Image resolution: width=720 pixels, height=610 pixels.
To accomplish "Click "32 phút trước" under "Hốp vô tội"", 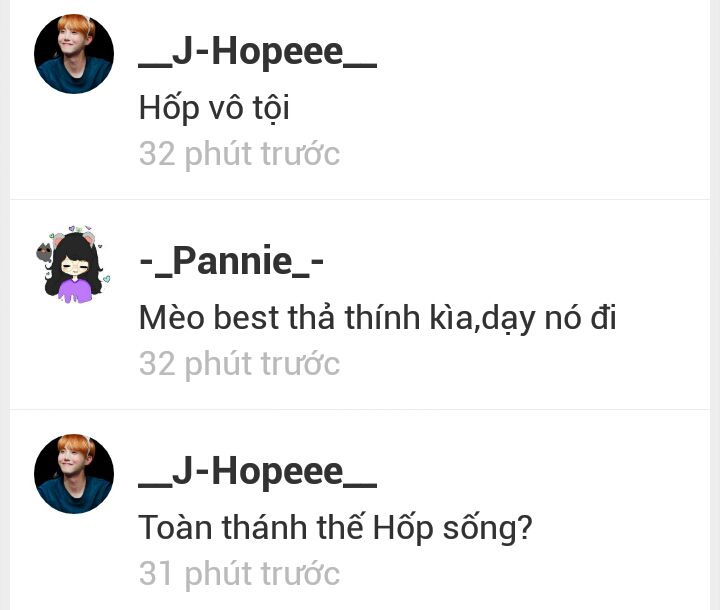I will coord(239,155).
